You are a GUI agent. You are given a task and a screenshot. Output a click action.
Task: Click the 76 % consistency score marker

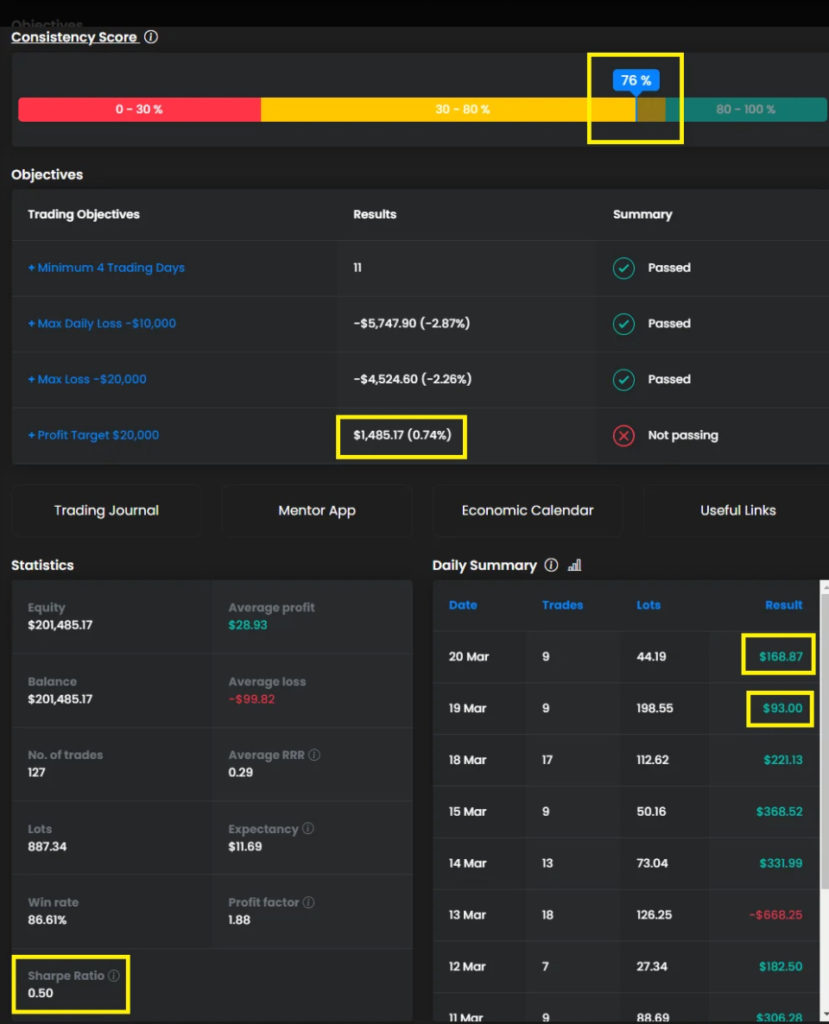(636, 80)
